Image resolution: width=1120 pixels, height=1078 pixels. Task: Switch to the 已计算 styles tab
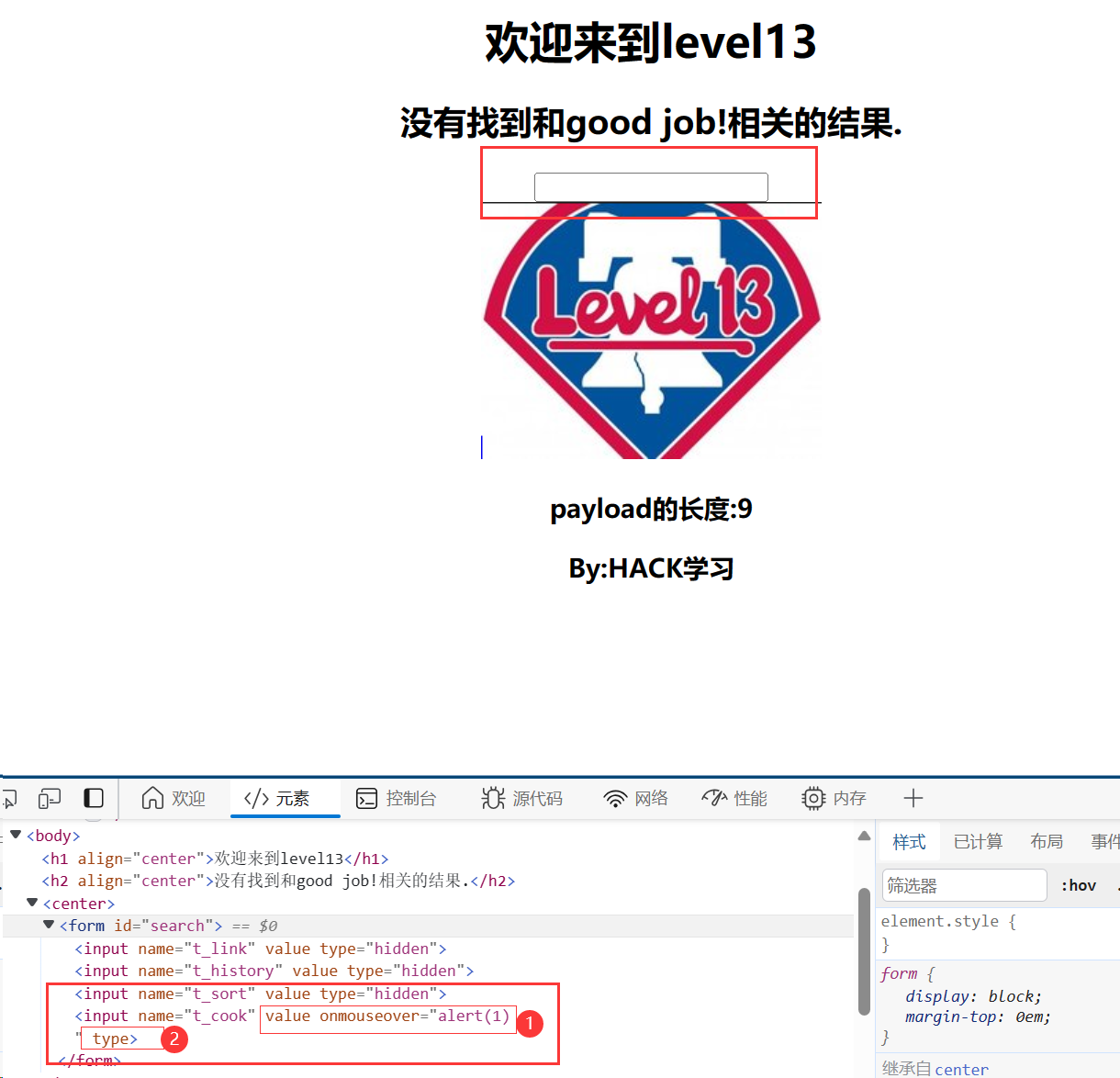click(978, 841)
